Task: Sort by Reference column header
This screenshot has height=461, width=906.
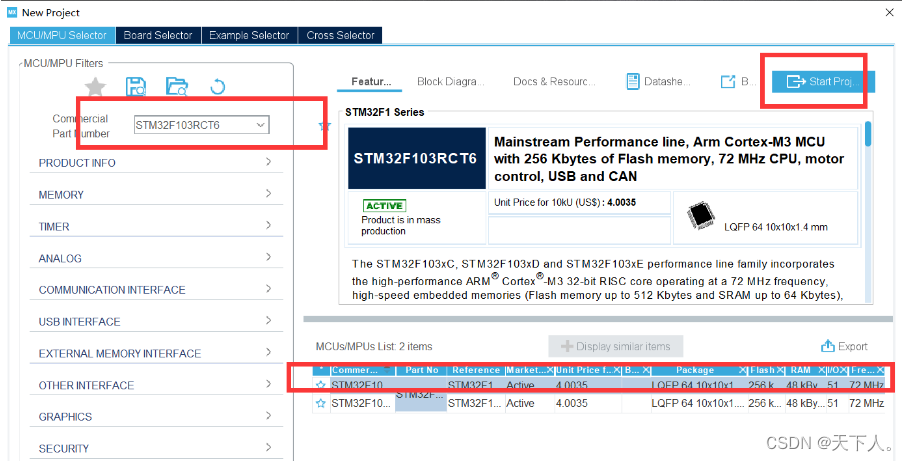Action: tap(476, 370)
